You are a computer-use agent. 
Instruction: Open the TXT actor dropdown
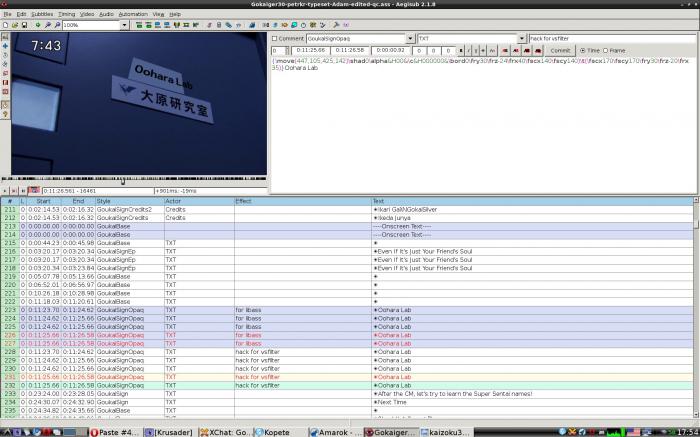tap(521, 39)
